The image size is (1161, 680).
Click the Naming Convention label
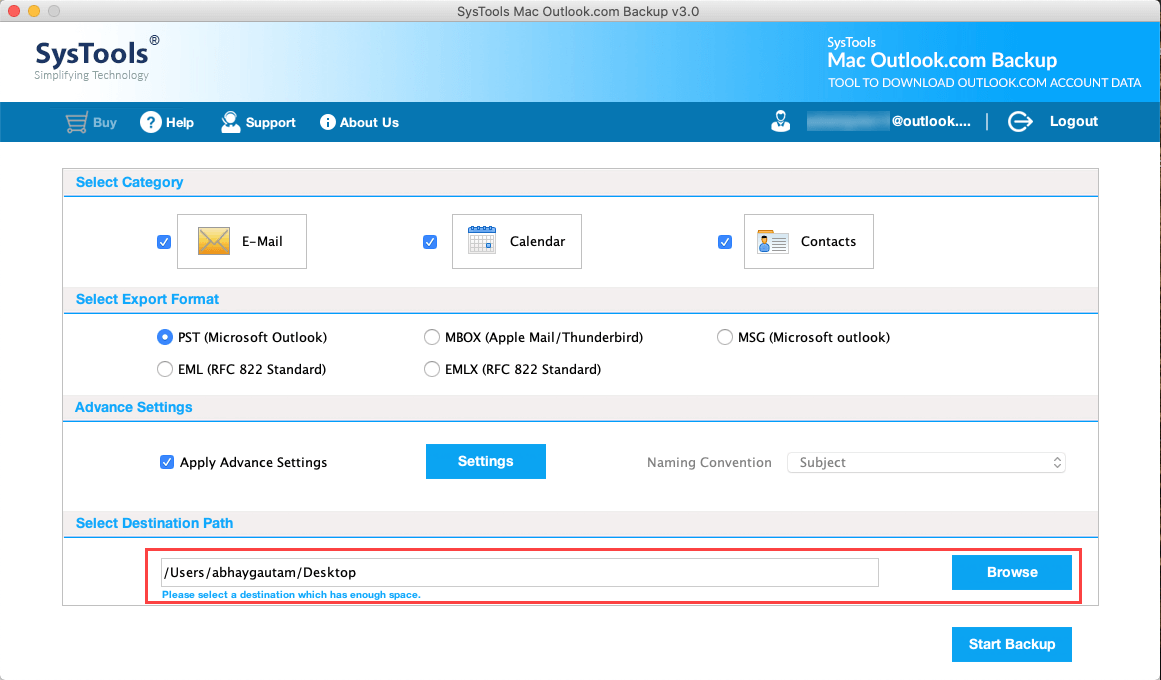coord(709,462)
